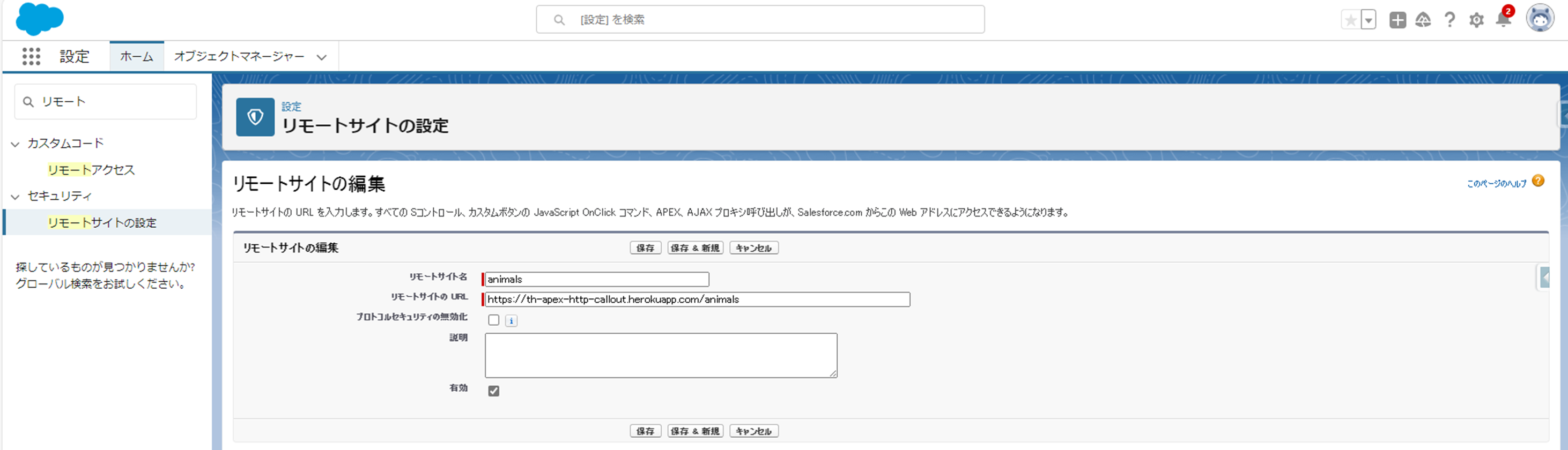Enable the プロトコルセキュリティの無効化 checkbox
This screenshot has width=1568, height=450.
point(494,320)
